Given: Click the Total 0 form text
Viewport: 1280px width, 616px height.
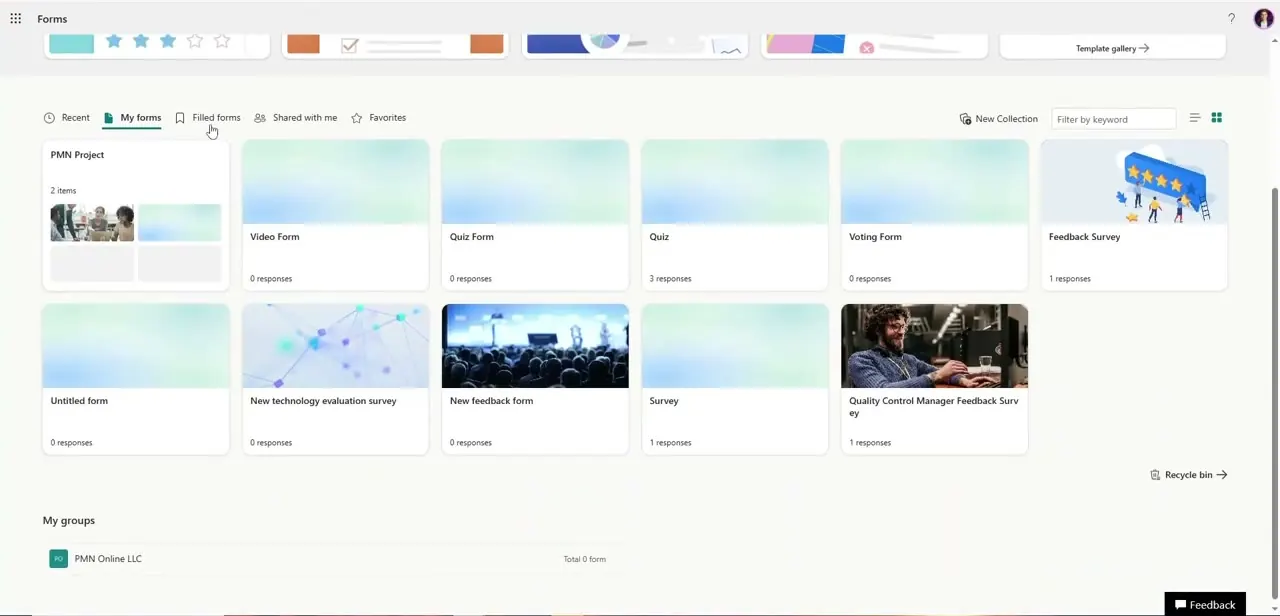Looking at the screenshot, I should coord(584,559).
